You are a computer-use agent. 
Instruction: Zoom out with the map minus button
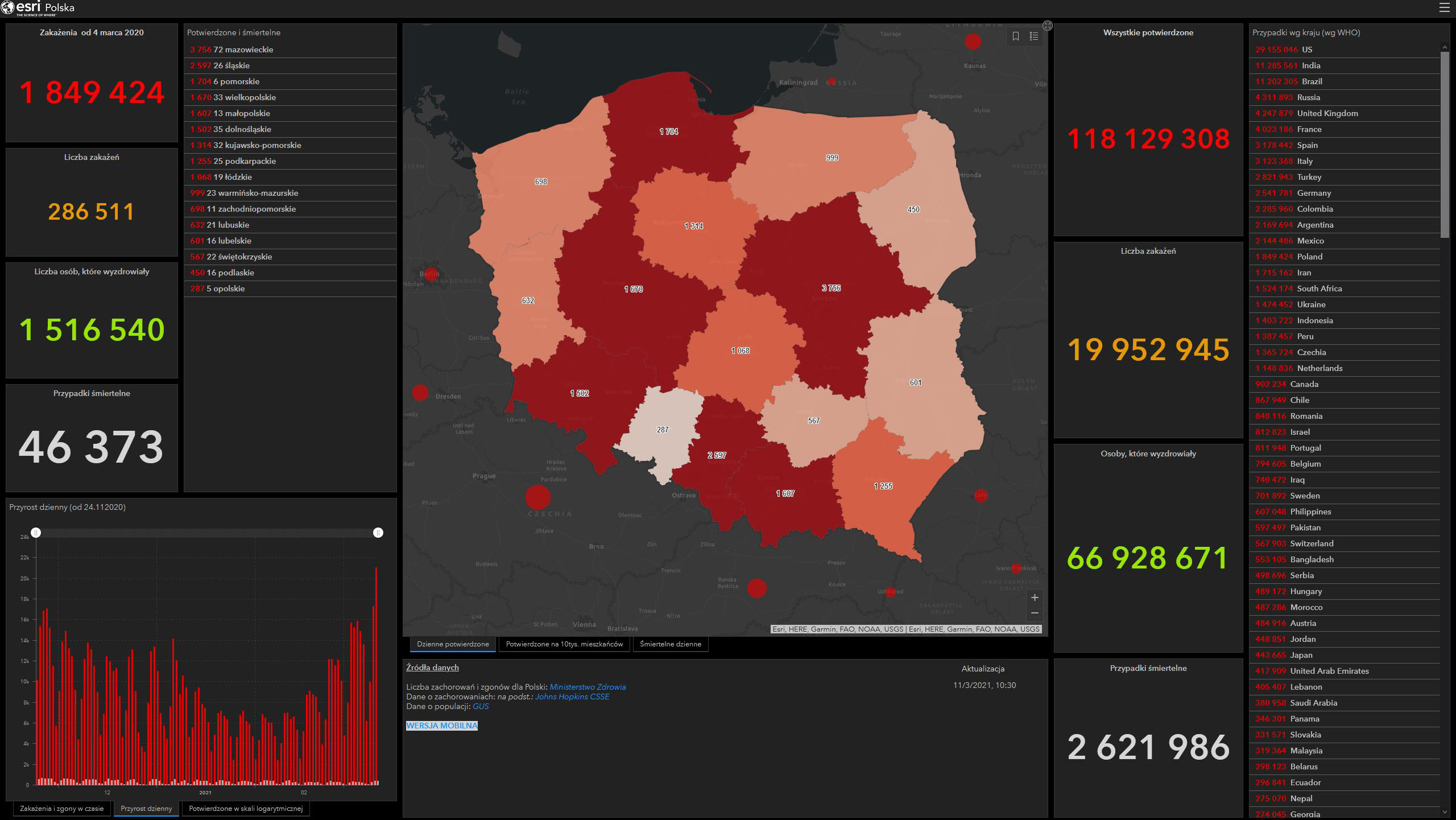(1035, 613)
